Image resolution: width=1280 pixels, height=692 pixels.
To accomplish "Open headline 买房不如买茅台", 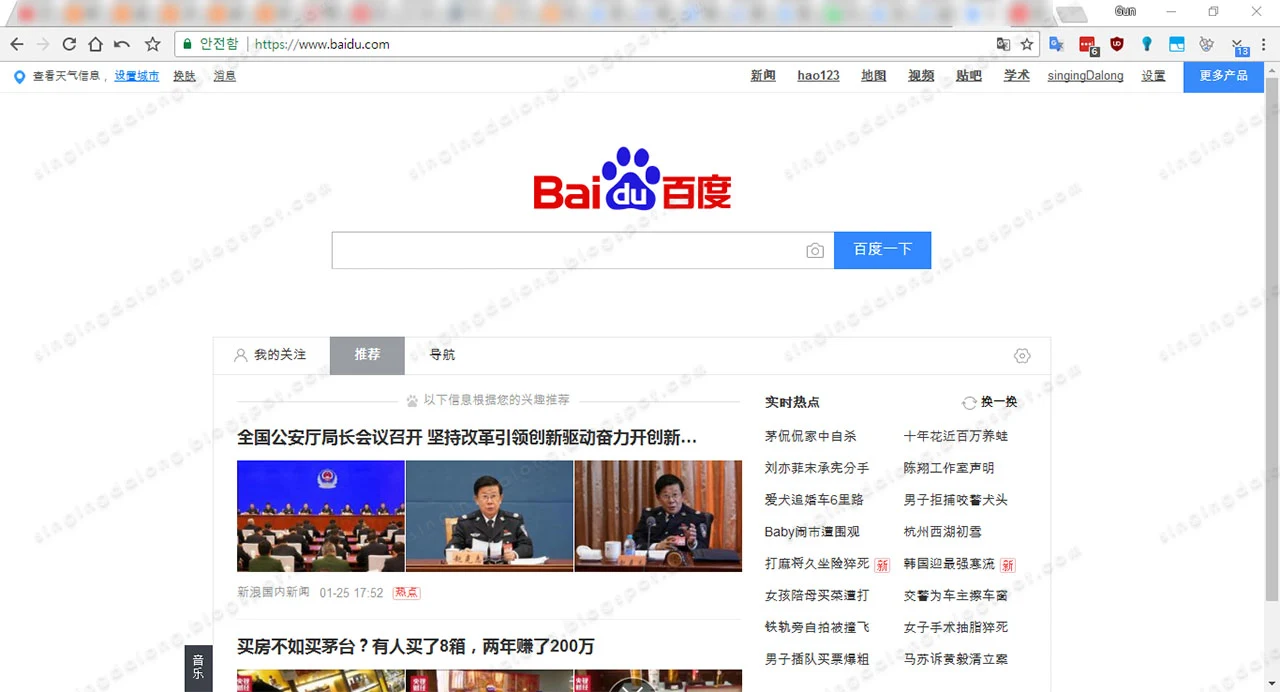I will 415,647.
